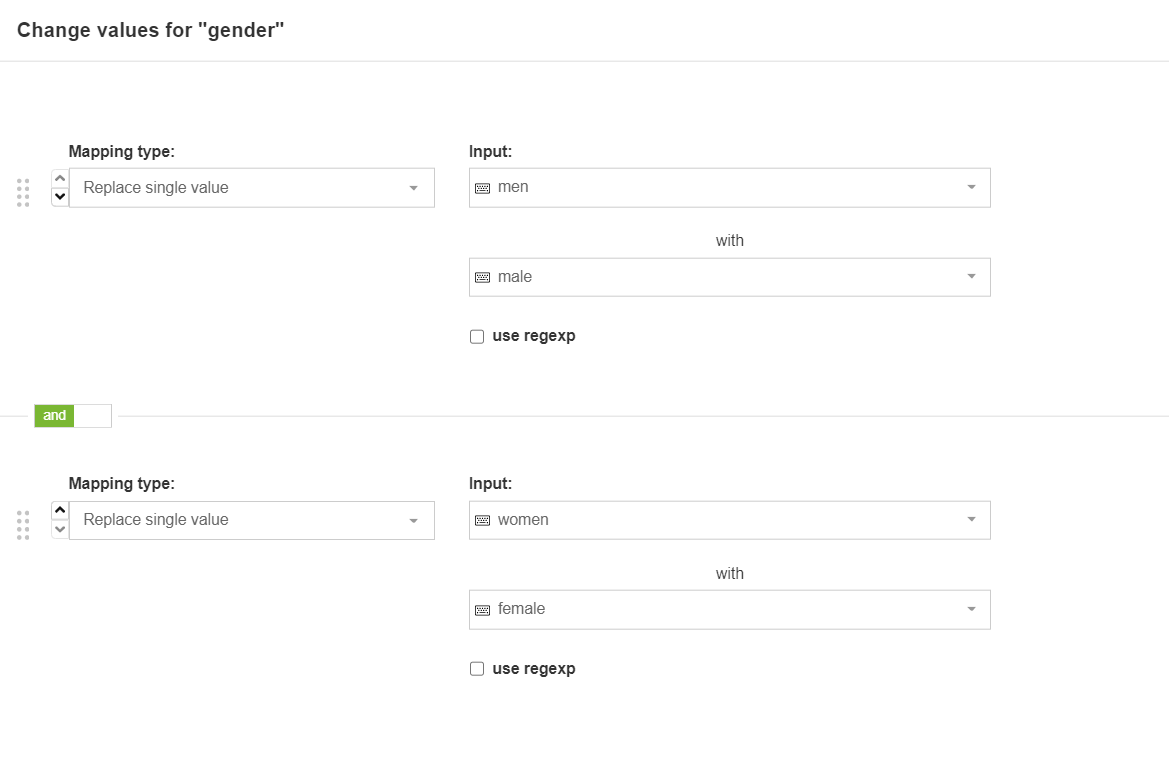Click the drag handle of the second mapping rule
1169x763 pixels.
click(x=22, y=525)
